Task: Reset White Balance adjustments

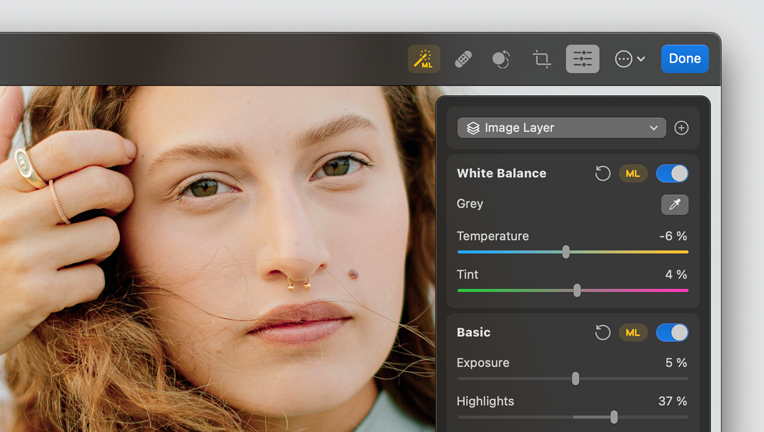Action: pos(603,173)
